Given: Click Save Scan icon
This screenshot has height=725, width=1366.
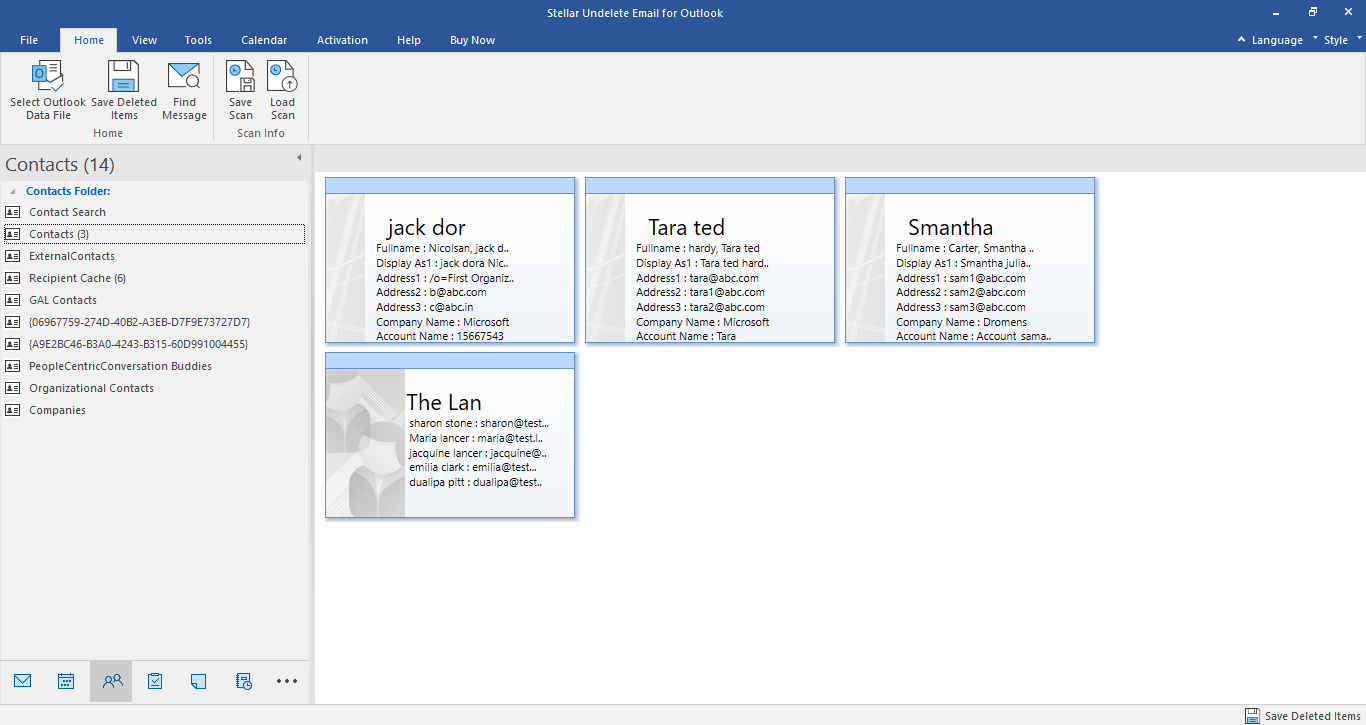Looking at the screenshot, I should coord(240,78).
